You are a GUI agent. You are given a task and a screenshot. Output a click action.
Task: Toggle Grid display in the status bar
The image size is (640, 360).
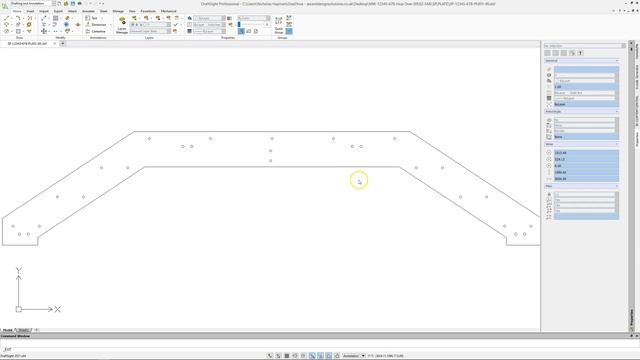pyautogui.click(x=278, y=356)
